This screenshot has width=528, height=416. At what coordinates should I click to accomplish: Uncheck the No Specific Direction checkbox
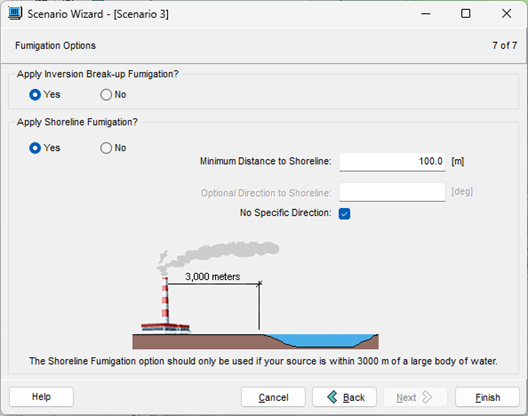344,214
